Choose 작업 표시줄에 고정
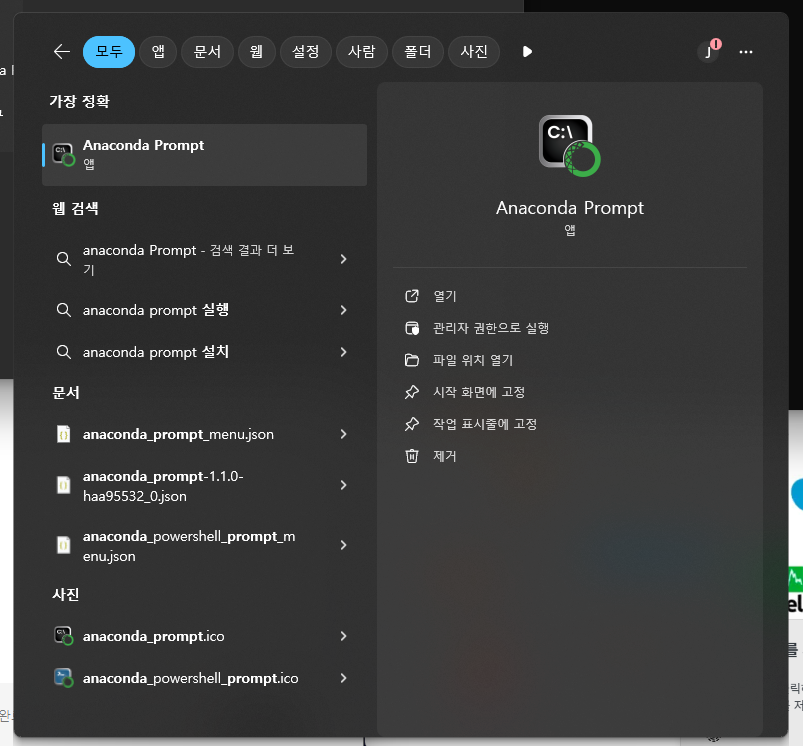The height and width of the screenshot is (746, 803). [485, 424]
